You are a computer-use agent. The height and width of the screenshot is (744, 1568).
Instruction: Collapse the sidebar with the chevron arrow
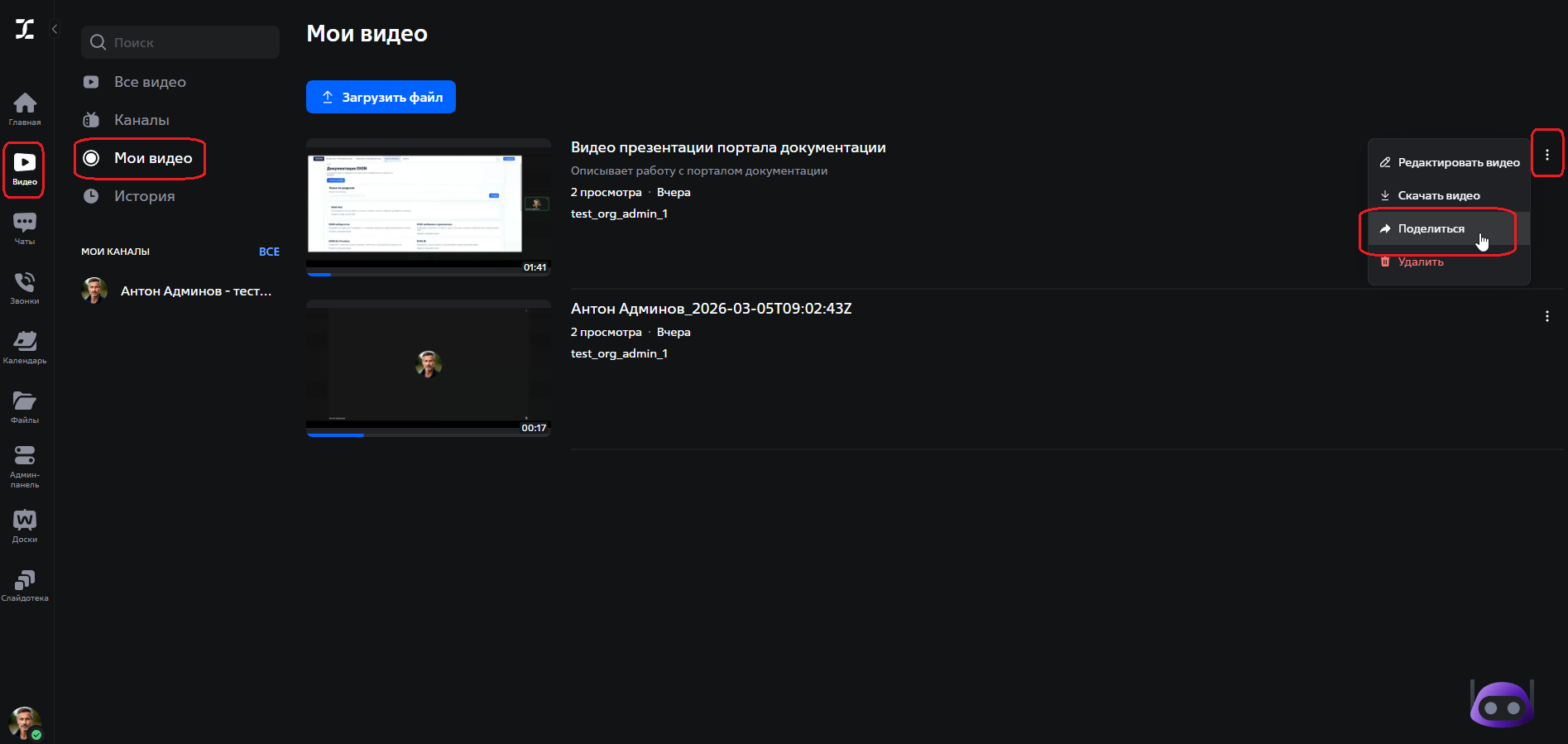[55, 30]
